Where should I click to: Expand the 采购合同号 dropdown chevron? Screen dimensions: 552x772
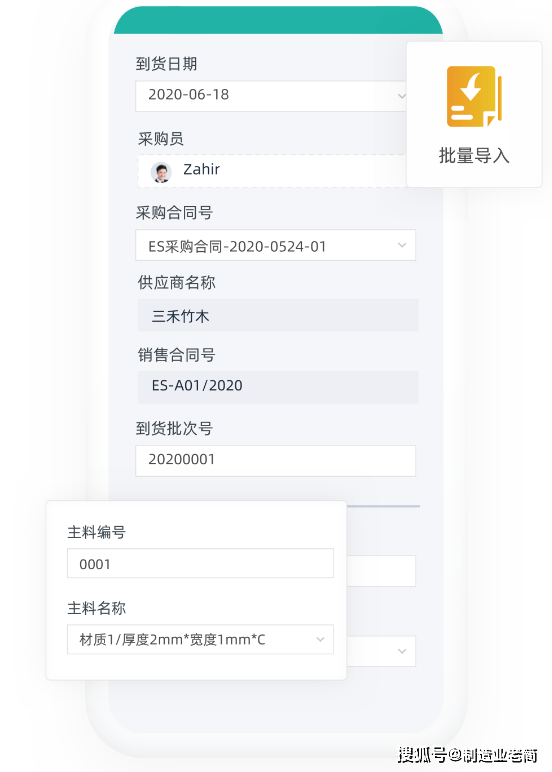402,245
